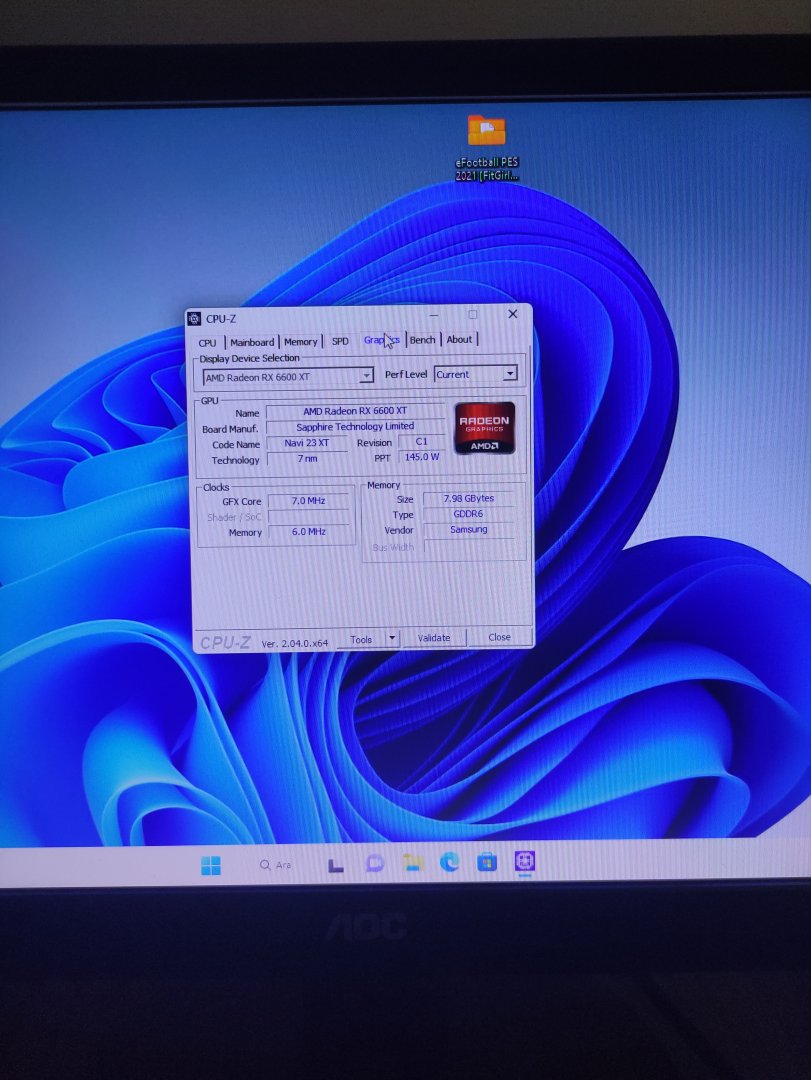Switch to the Bench tab
The height and width of the screenshot is (1080, 811).
pos(422,340)
